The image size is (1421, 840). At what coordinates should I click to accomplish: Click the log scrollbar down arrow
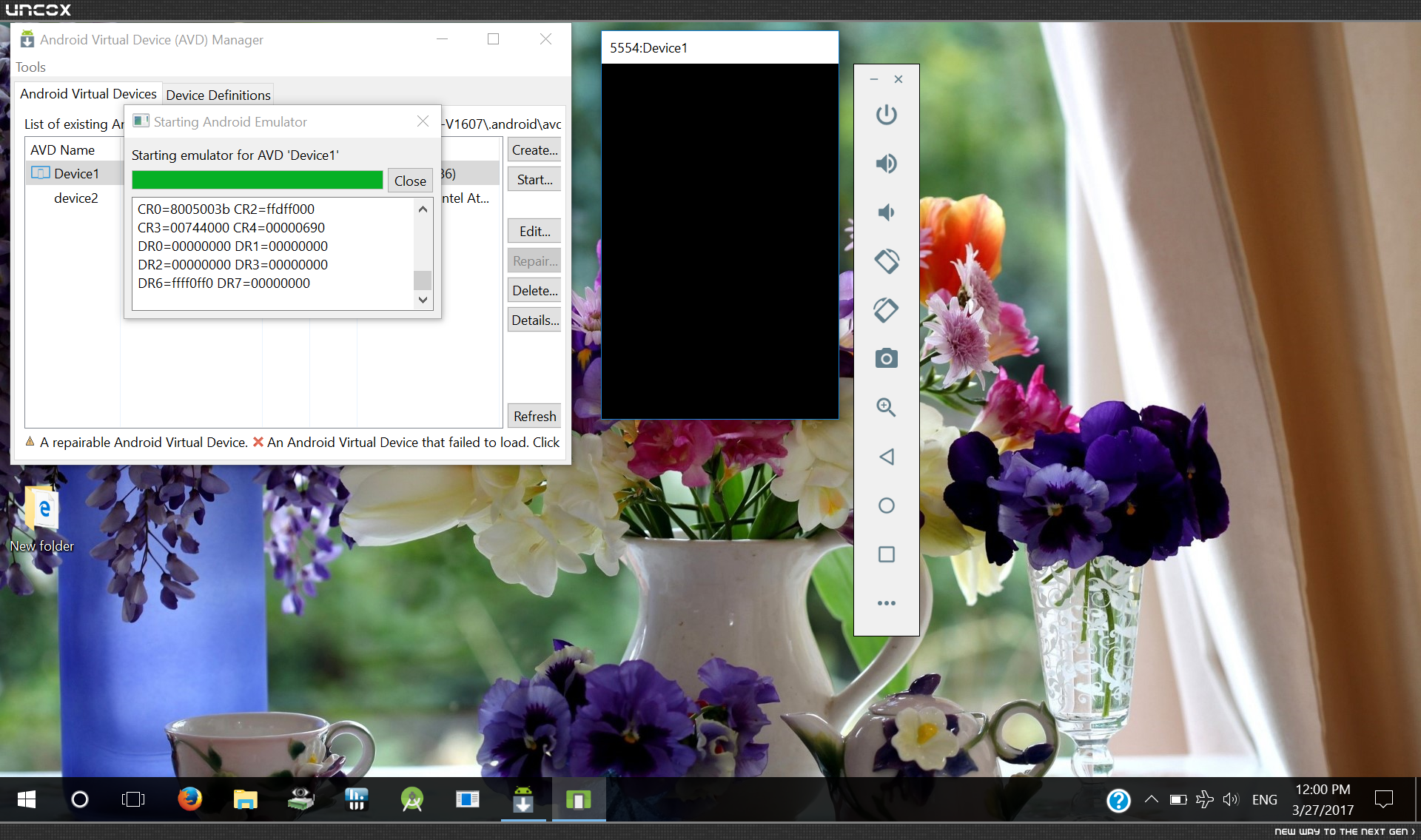click(x=423, y=300)
